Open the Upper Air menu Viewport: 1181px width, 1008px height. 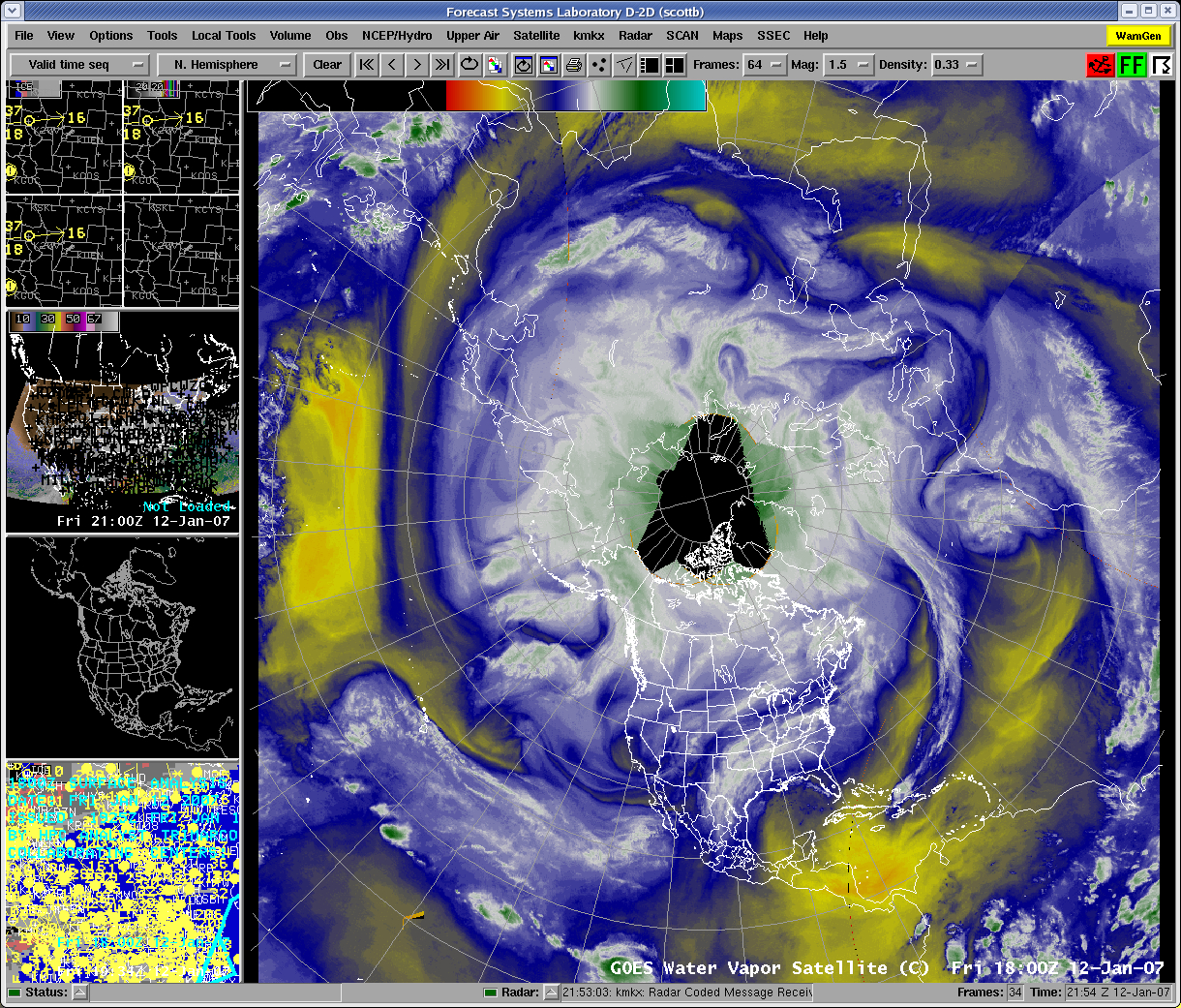click(x=472, y=36)
